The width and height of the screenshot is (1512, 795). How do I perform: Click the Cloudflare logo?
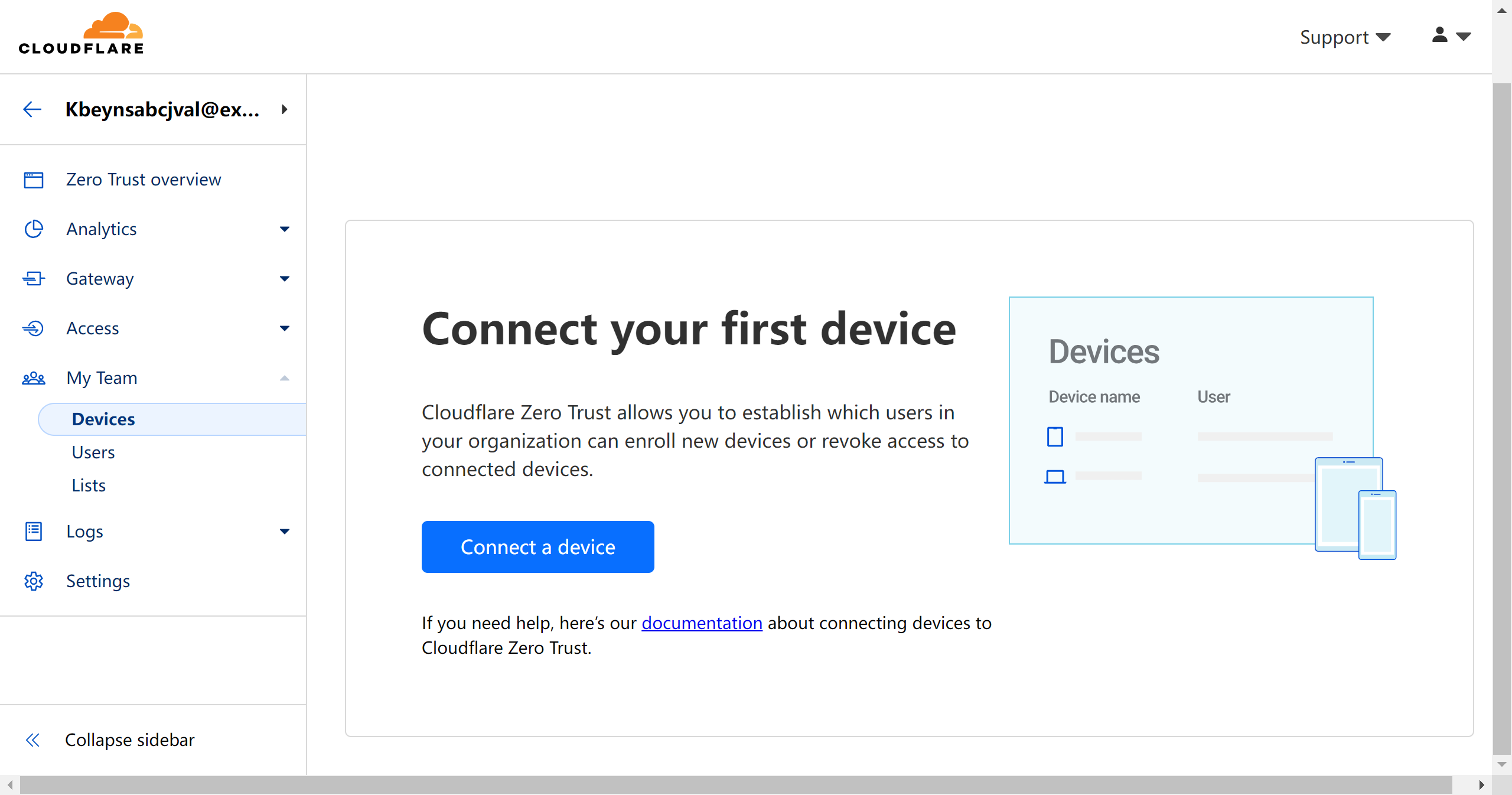(x=81, y=34)
